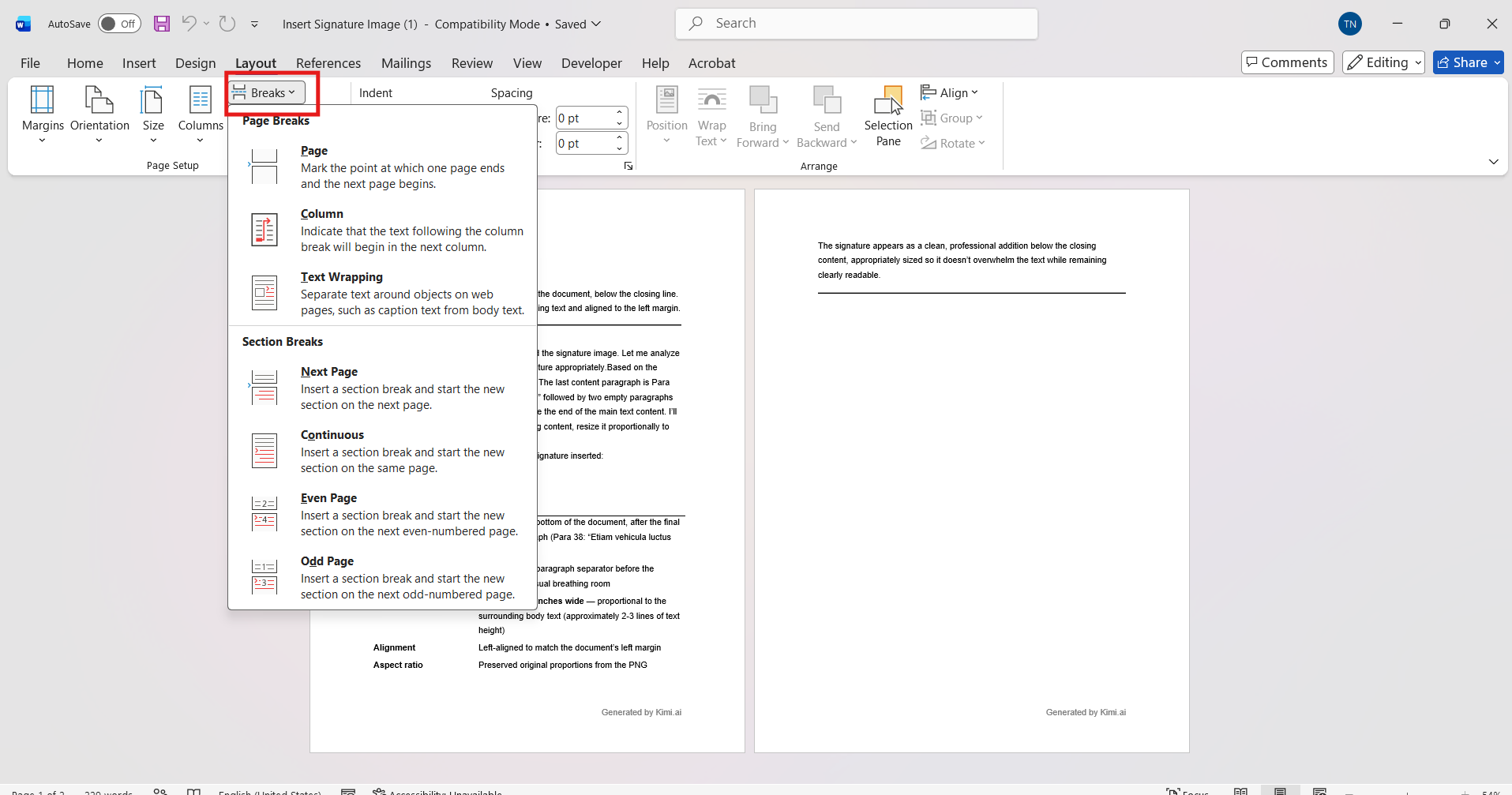1512x795 pixels.
Task: Insert a Next Page section break
Action: (383, 388)
